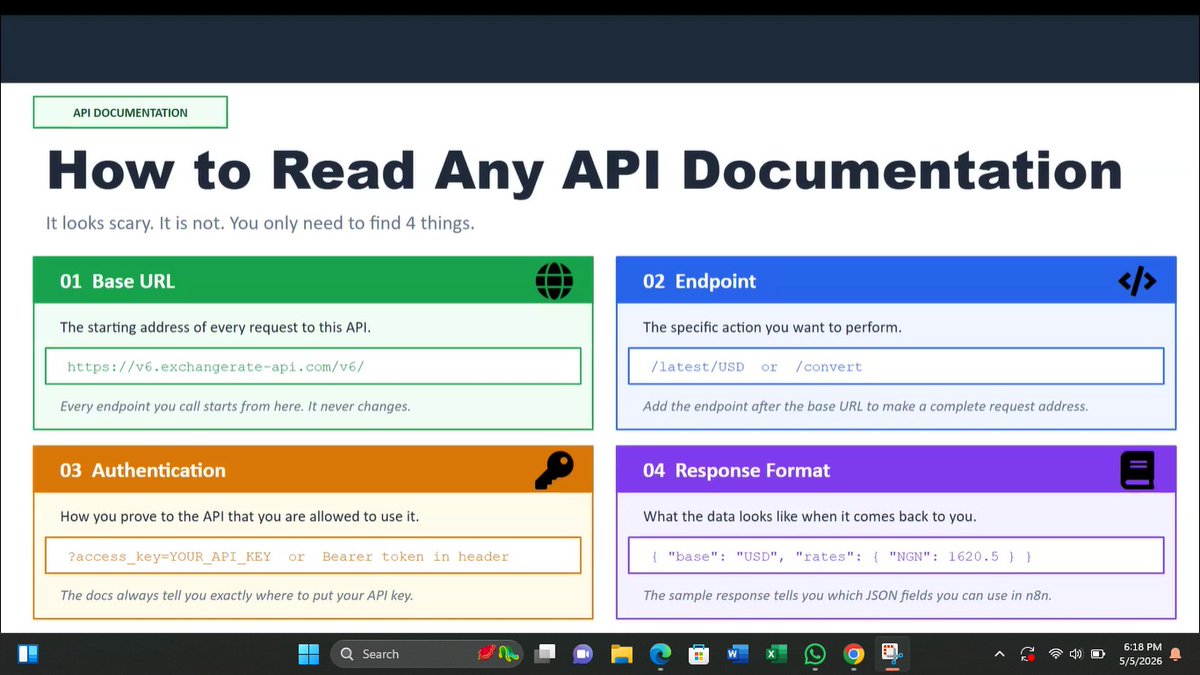The height and width of the screenshot is (675, 1200).
Task: Click the title 'How to Read Any API Documentation'
Action: click(x=585, y=171)
